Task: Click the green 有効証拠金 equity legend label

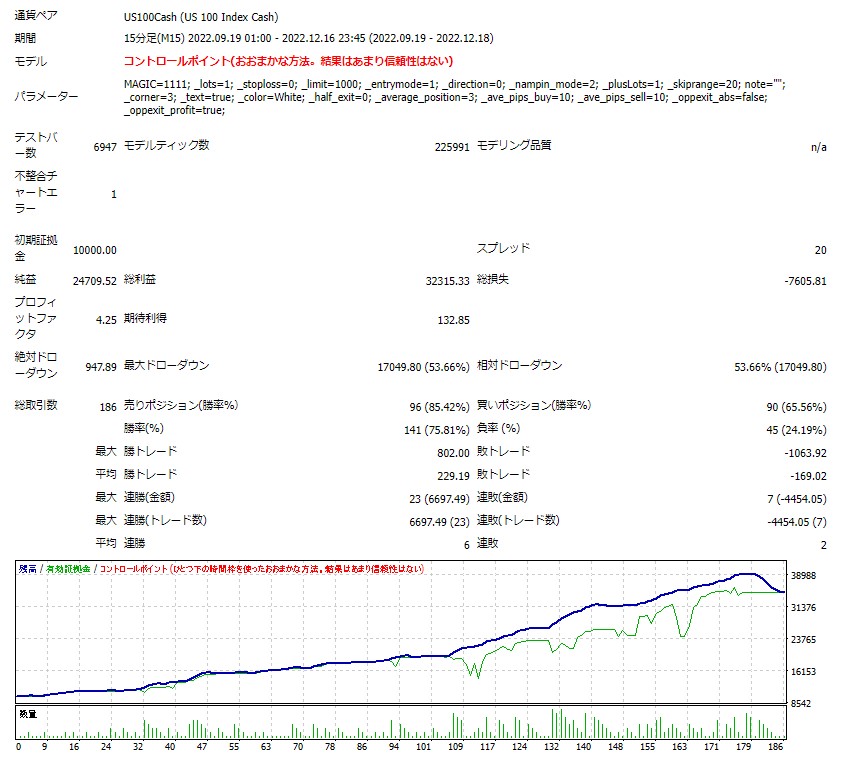Action: point(68,569)
